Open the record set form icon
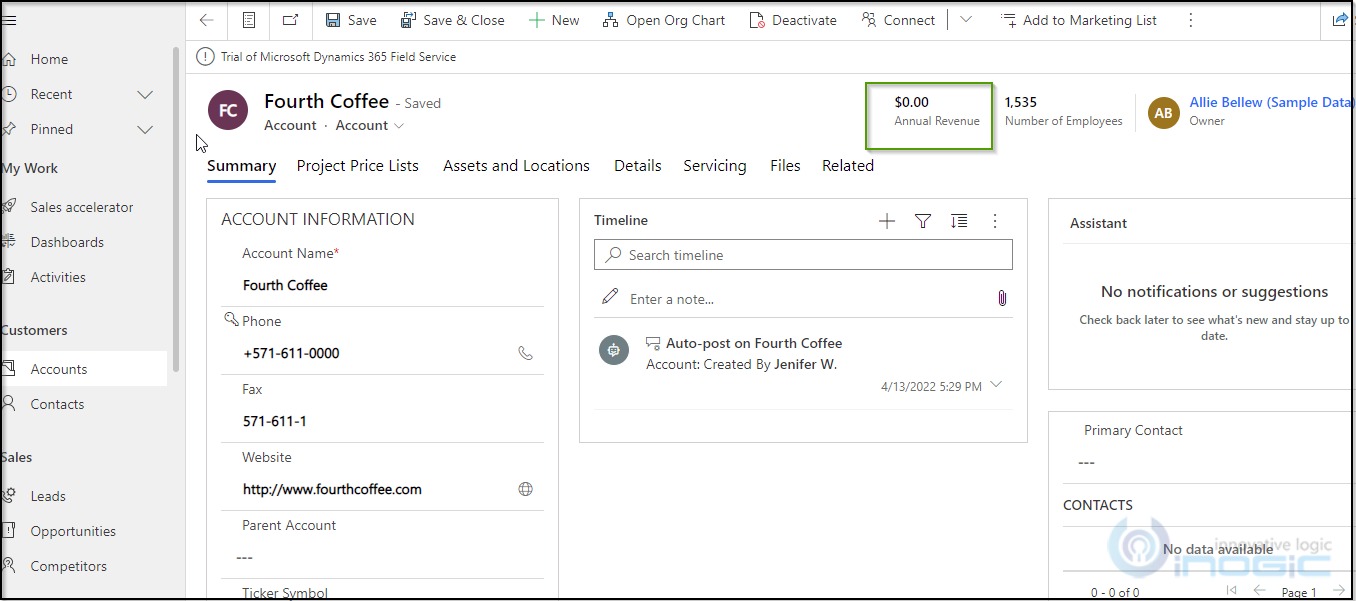 click(x=250, y=20)
